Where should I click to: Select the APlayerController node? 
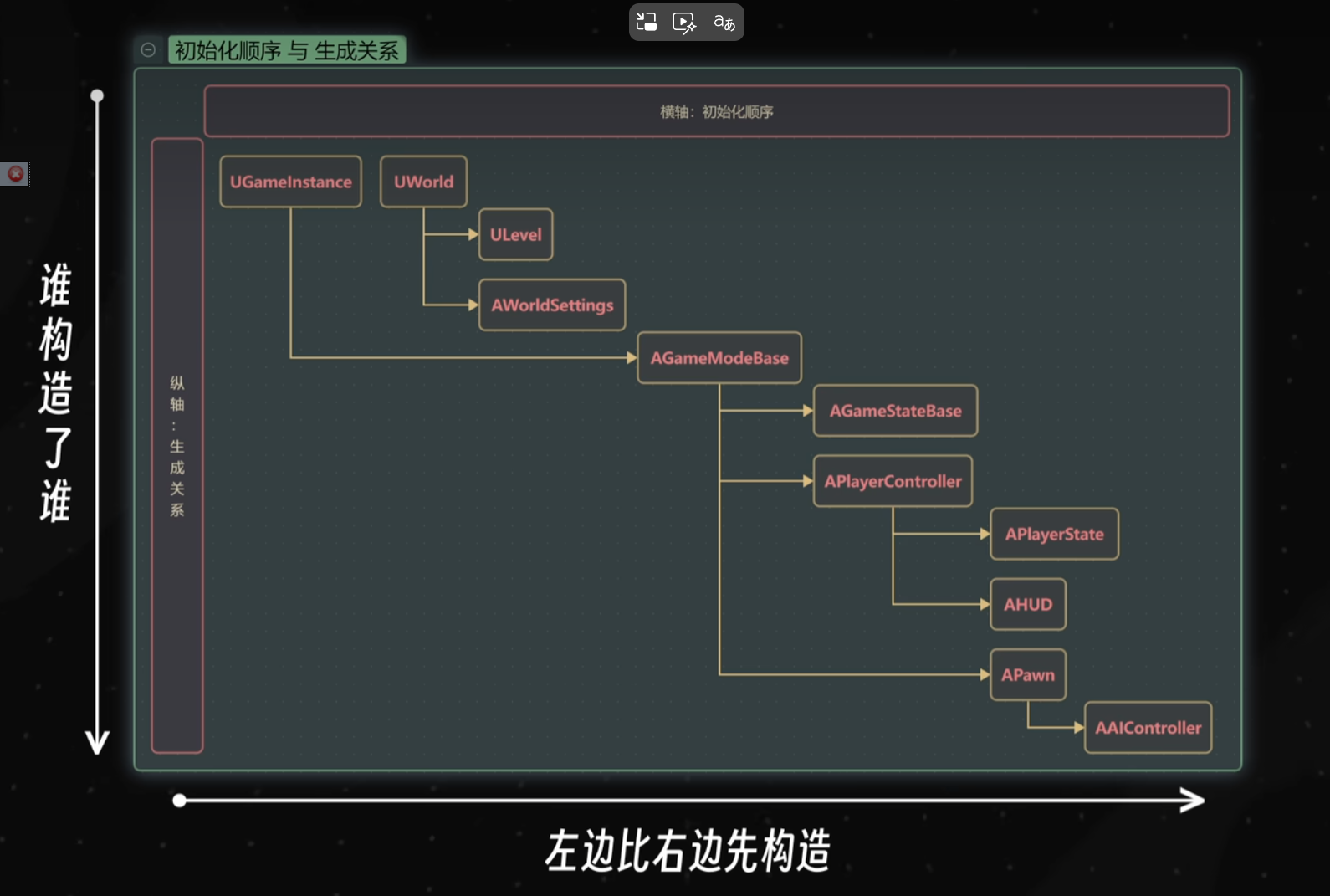pyautogui.click(x=893, y=481)
